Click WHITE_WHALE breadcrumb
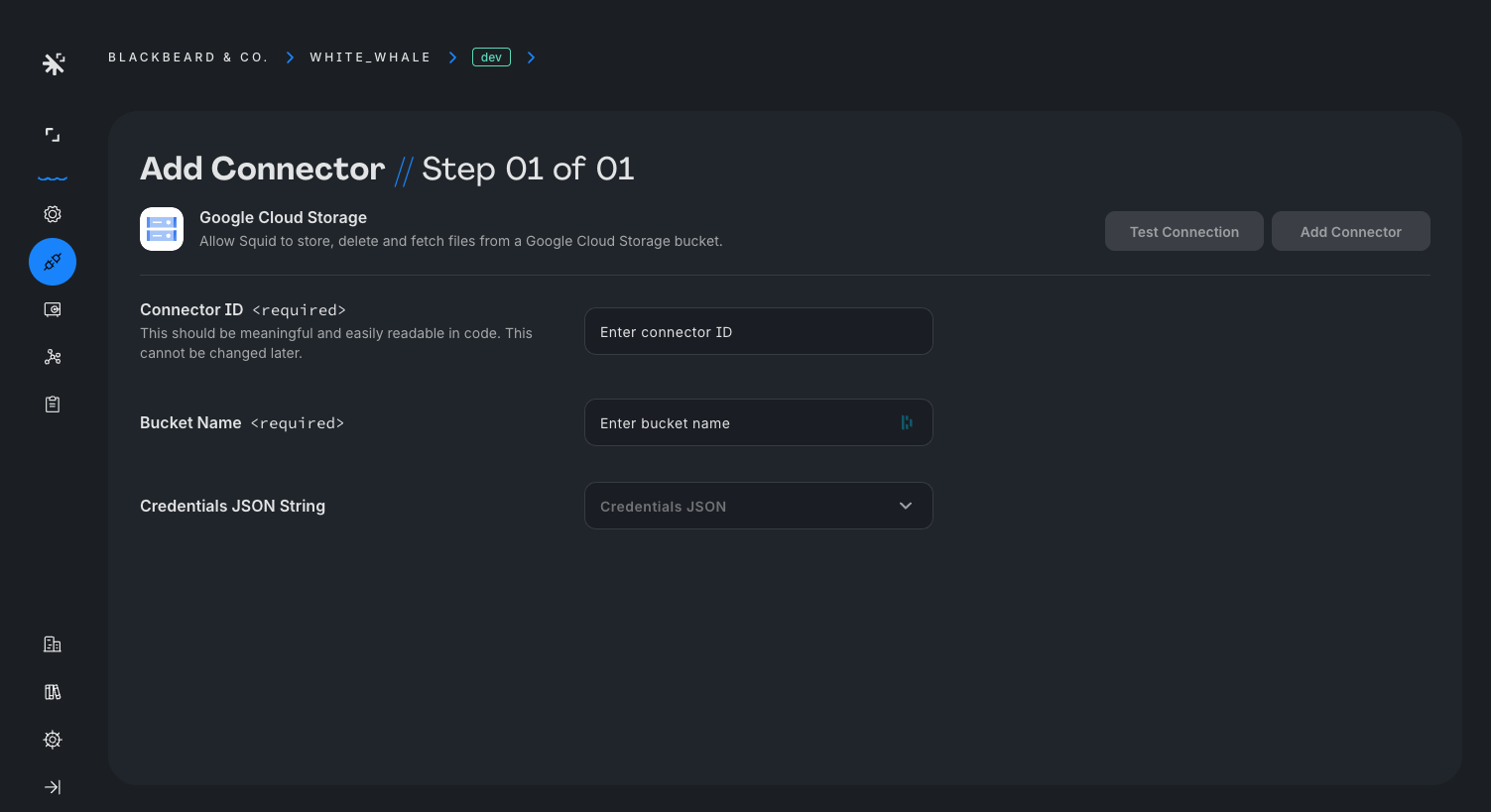 pos(370,58)
